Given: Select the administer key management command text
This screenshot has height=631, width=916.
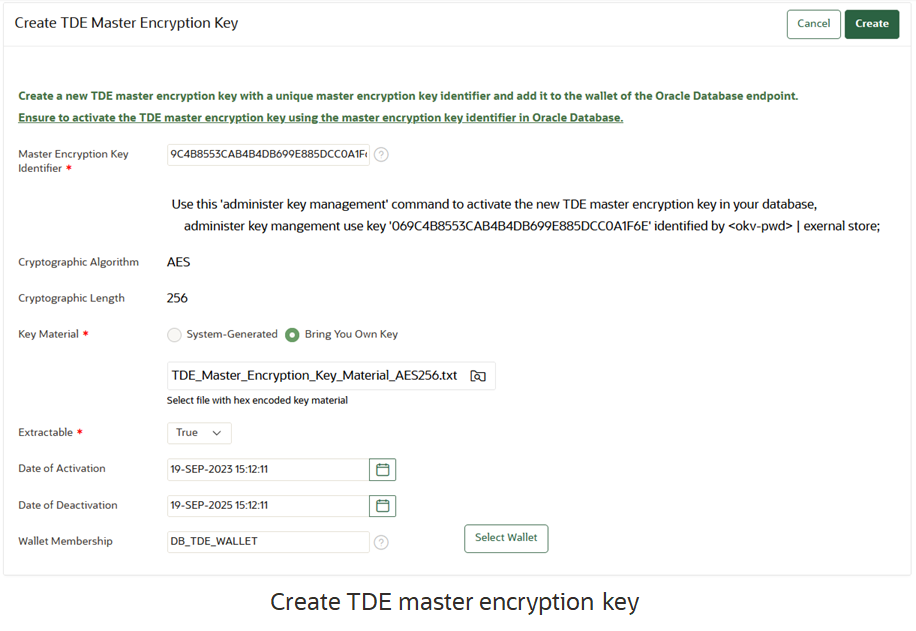Looking at the screenshot, I should click(x=528, y=226).
